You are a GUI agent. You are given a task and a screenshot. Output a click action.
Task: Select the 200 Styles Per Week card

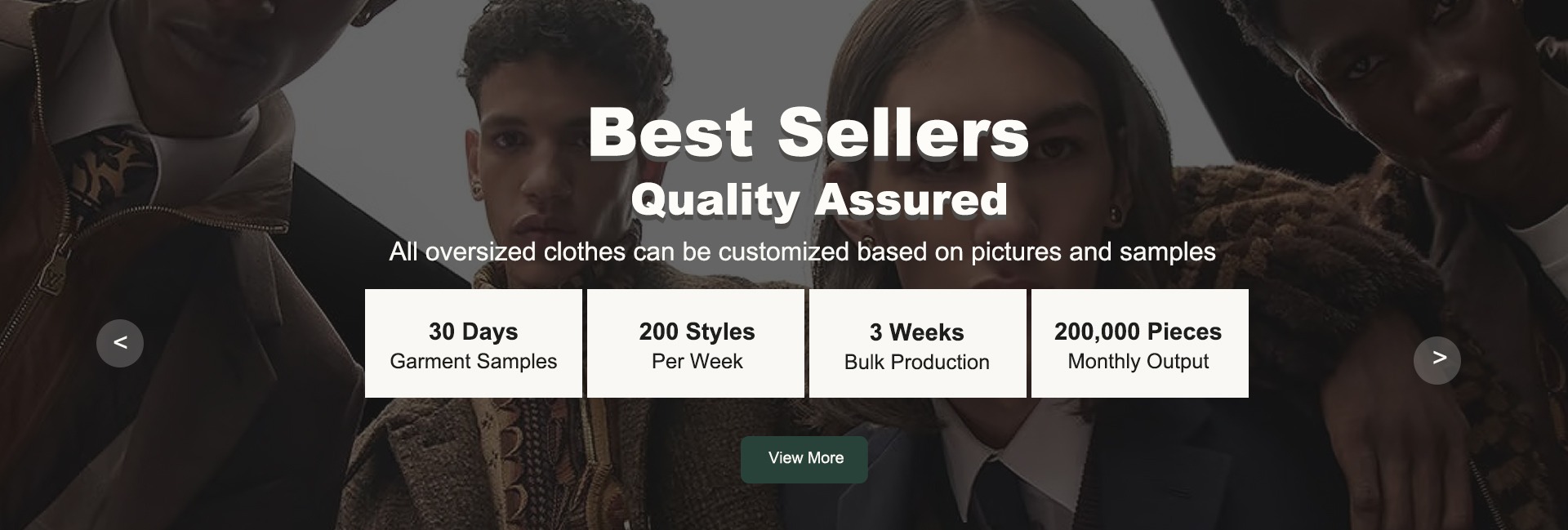pyautogui.click(x=696, y=343)
